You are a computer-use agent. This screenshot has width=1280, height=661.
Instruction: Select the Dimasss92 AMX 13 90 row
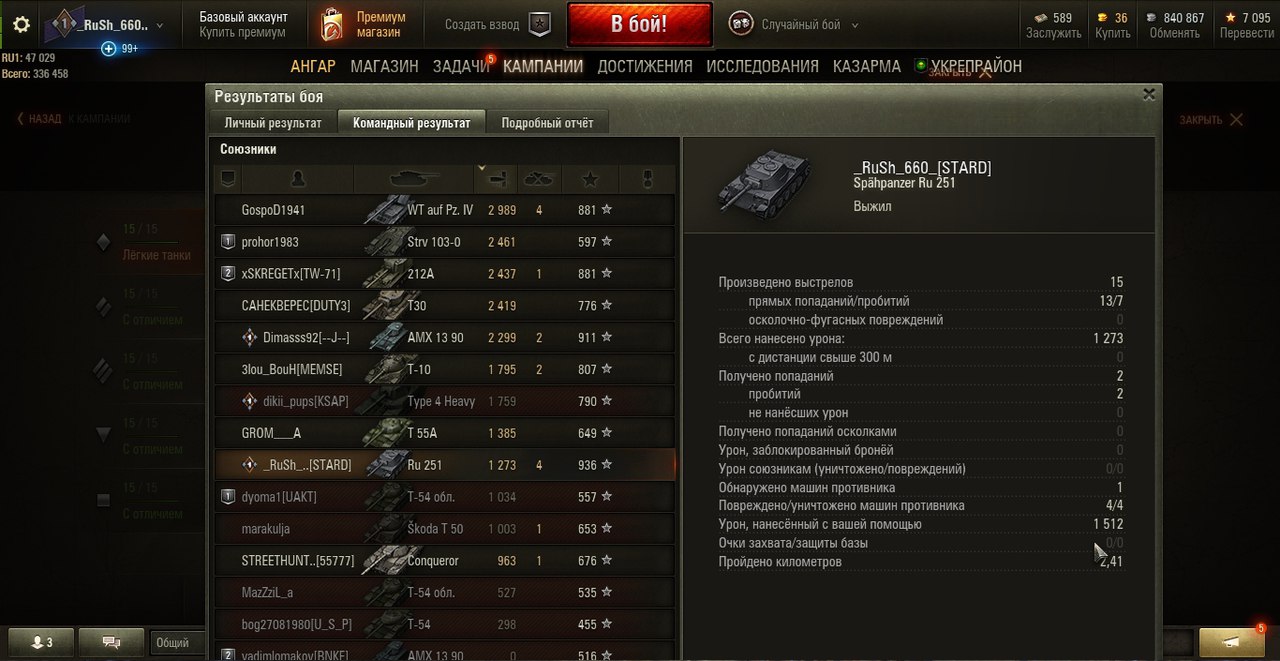[445, 338]
